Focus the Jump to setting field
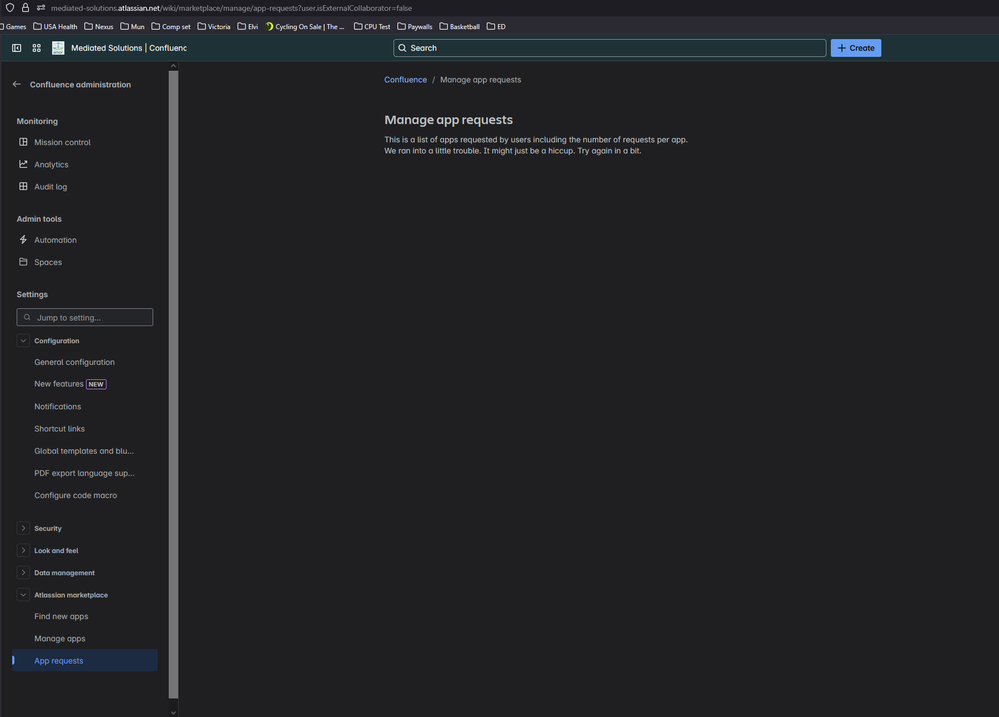Image resolution: width=999 pixels, height=717 pixels. pos(85,317)
